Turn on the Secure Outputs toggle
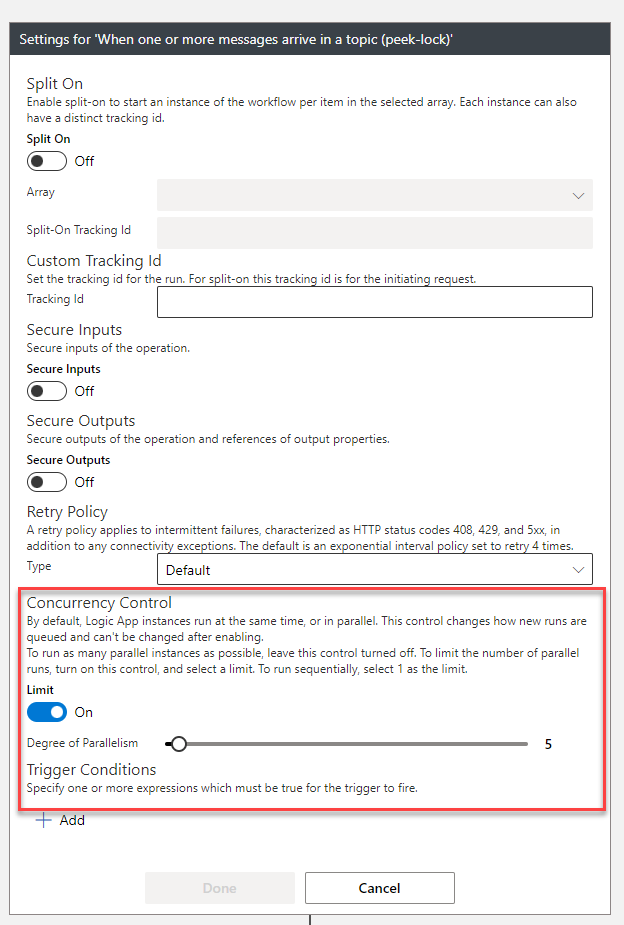Screen dimensions: 624x925 pos(47,482)
